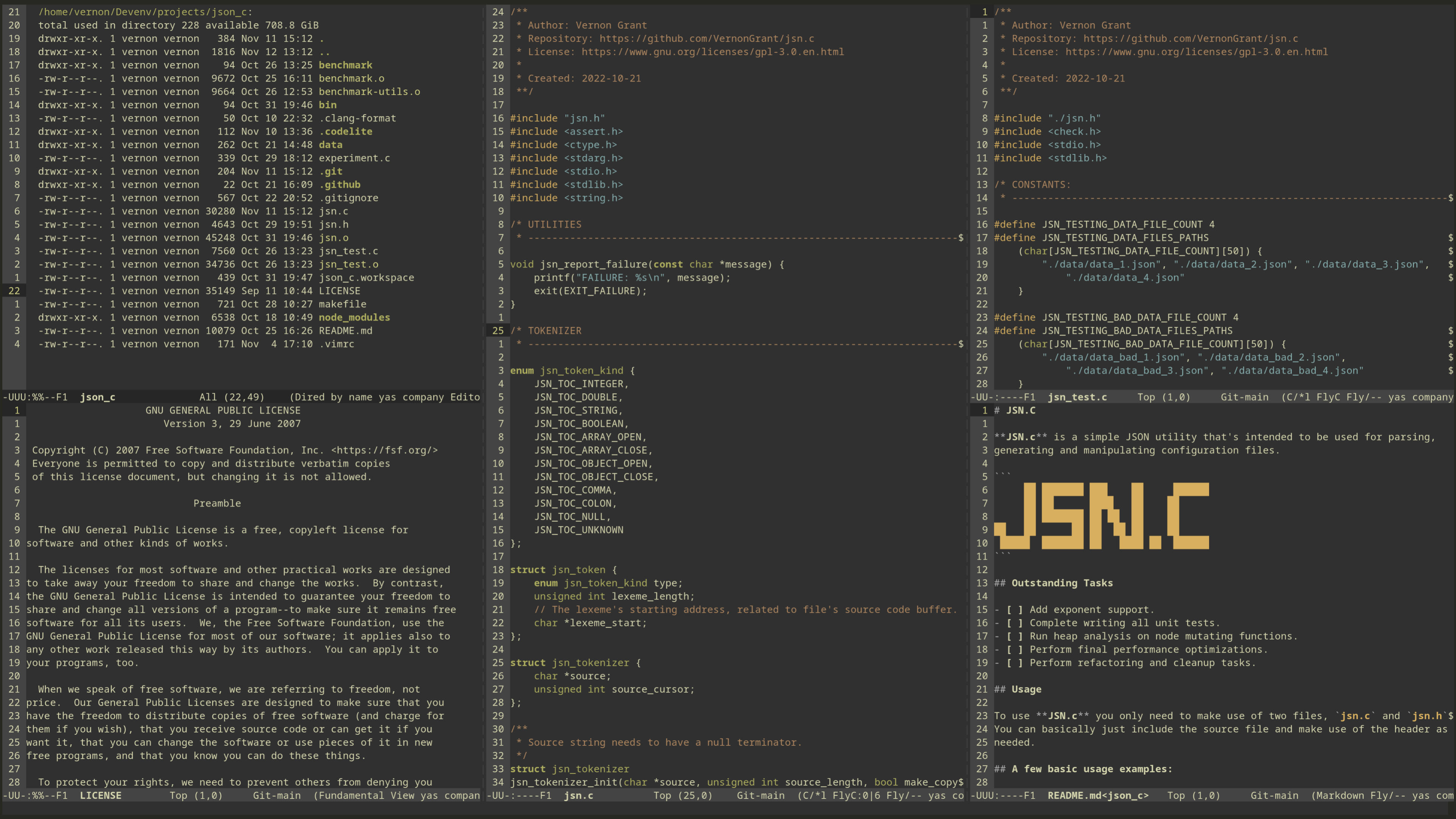Open README.md from the directory listing

345,331
